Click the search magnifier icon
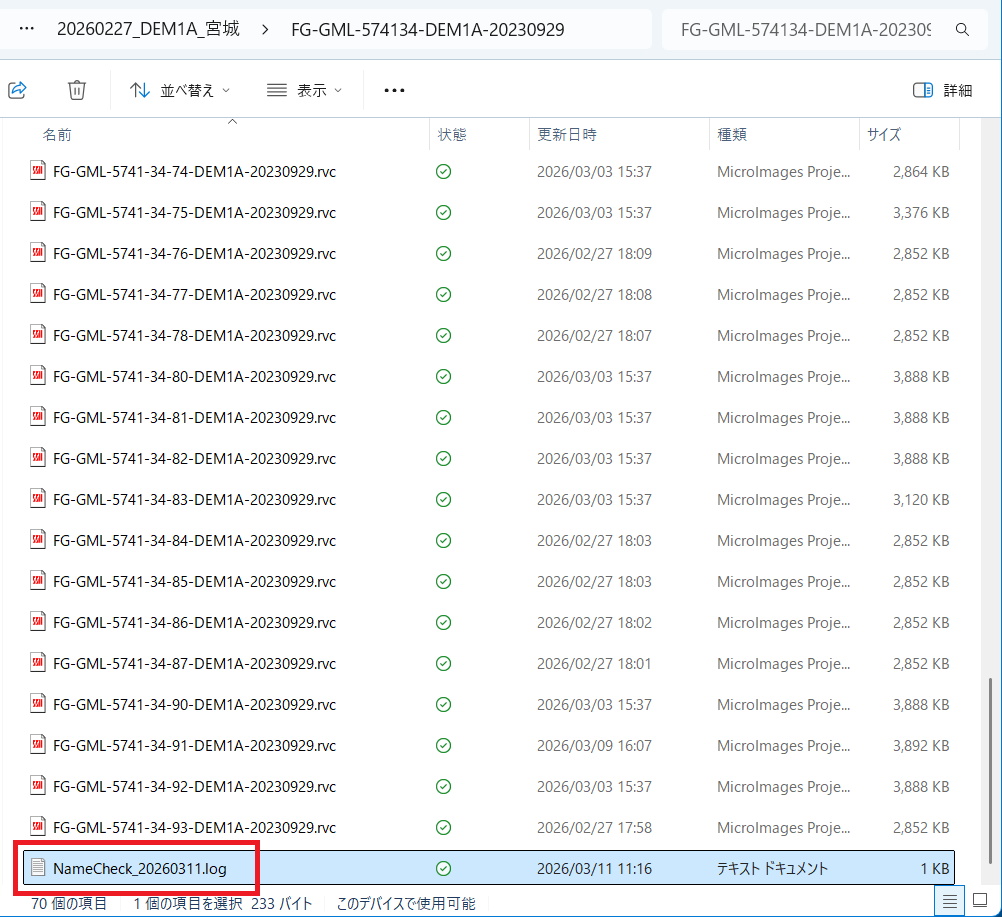Screen dimensions: 1002x917 (x=962, y=30)
